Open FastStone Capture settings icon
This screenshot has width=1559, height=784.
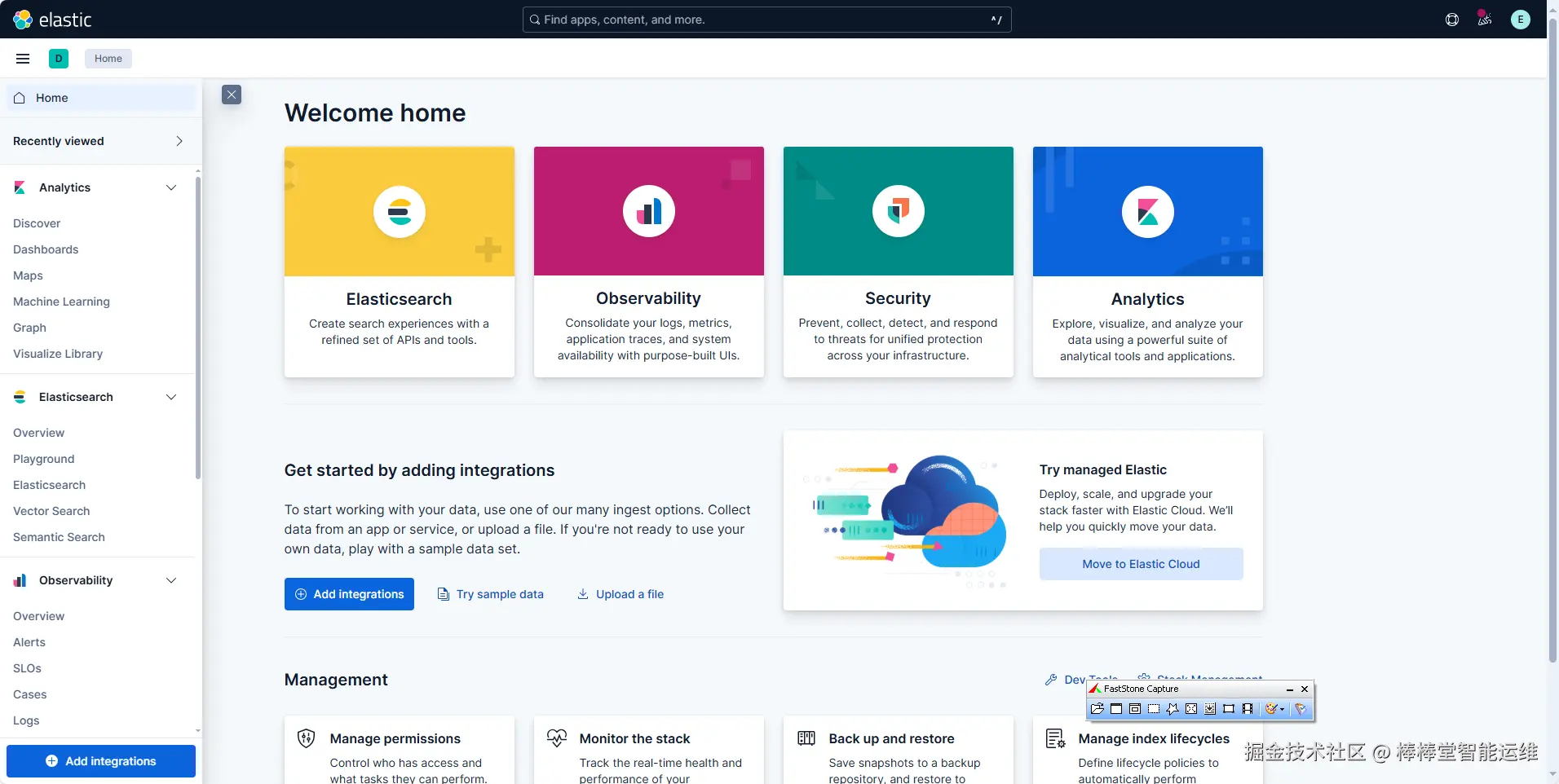click(1301, 709)
